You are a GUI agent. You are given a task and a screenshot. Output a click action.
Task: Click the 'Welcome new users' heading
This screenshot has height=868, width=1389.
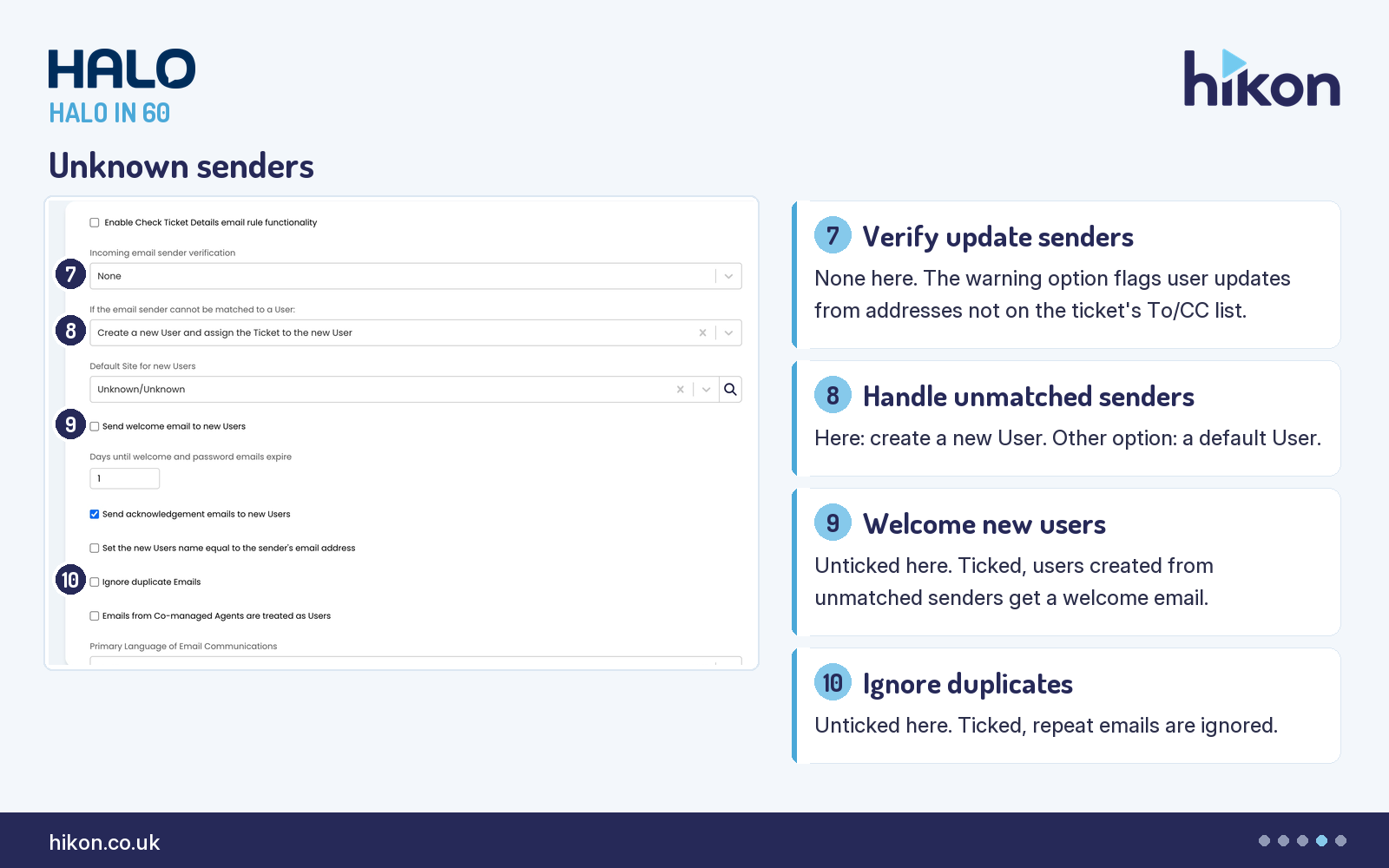click(x=984, y=524)
